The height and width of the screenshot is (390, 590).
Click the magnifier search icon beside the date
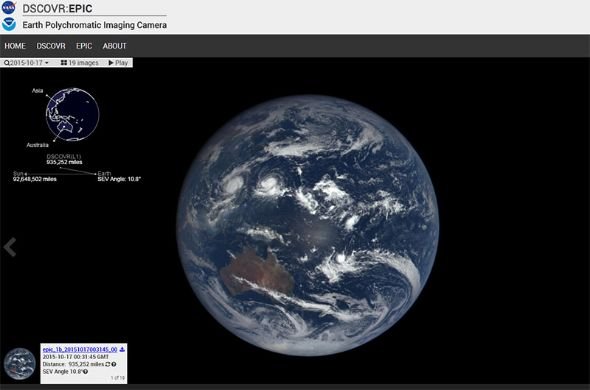click(7, 63)
